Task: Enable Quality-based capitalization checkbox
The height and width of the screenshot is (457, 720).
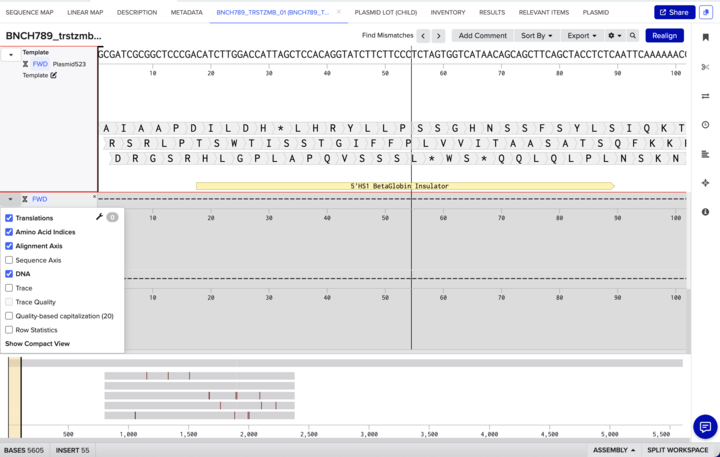Action: click(9, 316)
